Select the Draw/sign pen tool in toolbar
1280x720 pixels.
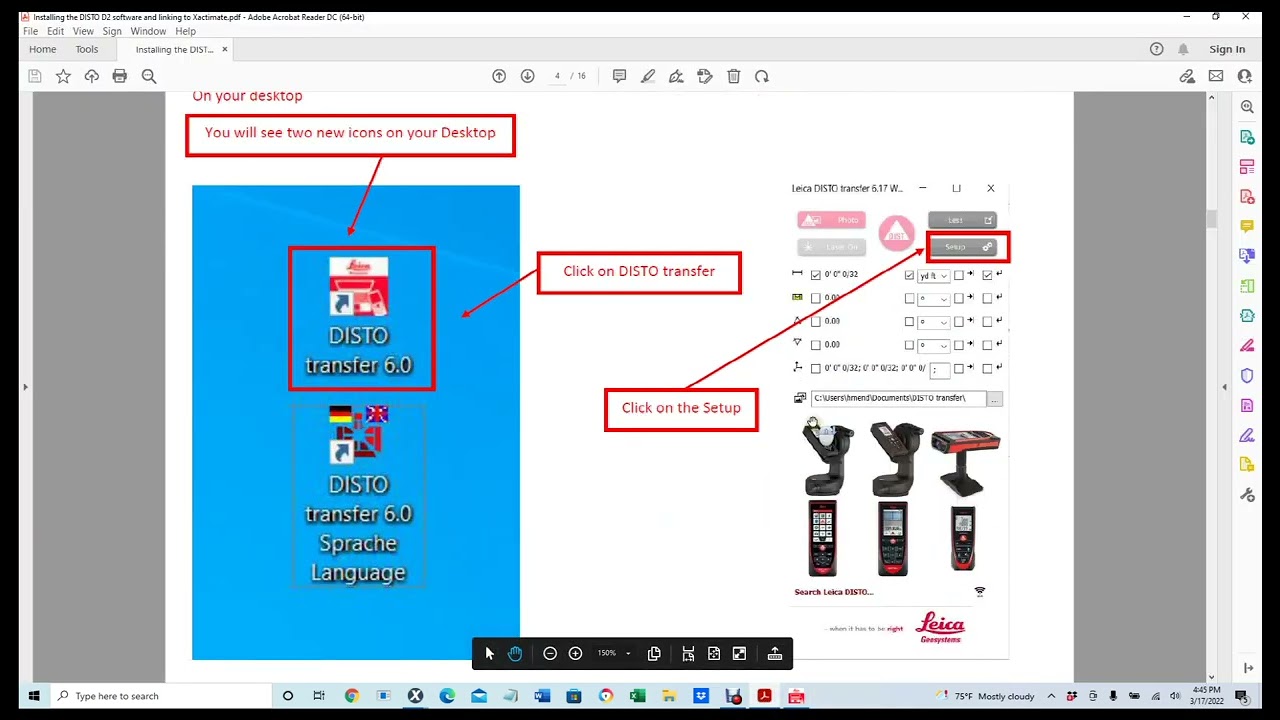tap(676, 76)
